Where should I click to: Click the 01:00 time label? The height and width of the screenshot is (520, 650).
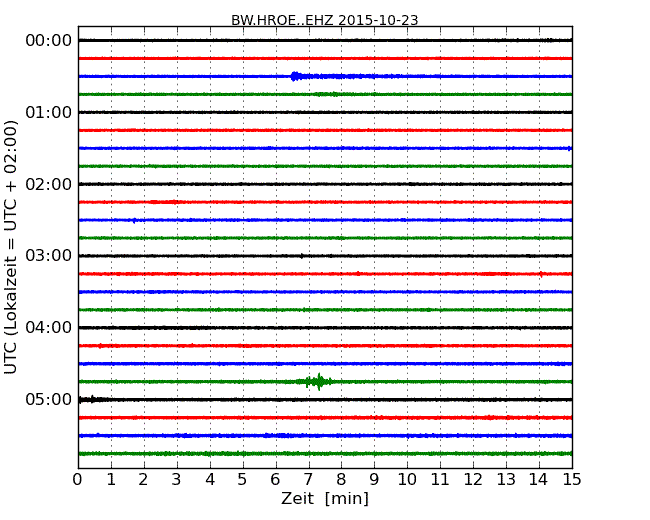click(49, 112)
